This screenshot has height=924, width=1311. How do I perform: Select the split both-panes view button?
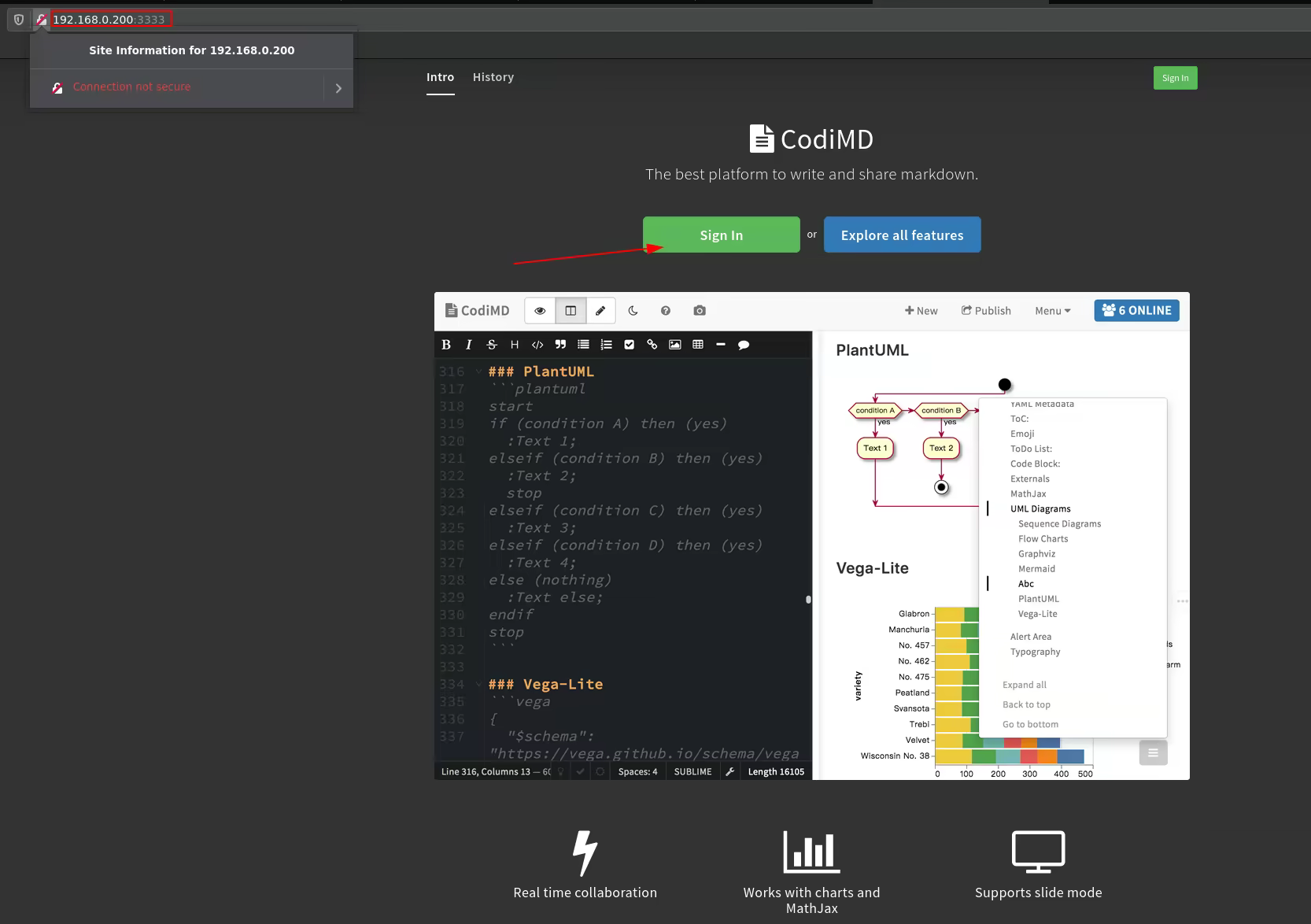(571, 311)
